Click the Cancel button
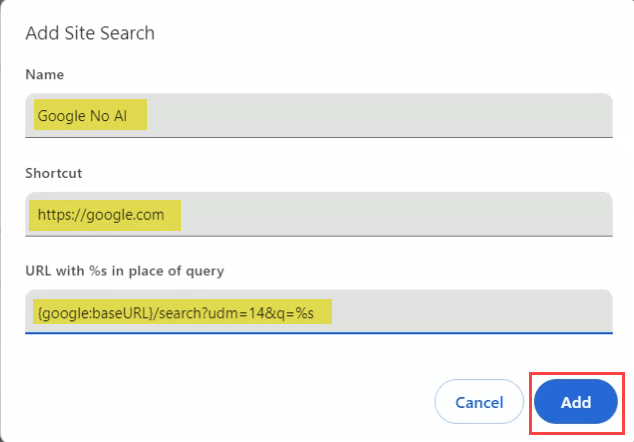 click(478, 402)
